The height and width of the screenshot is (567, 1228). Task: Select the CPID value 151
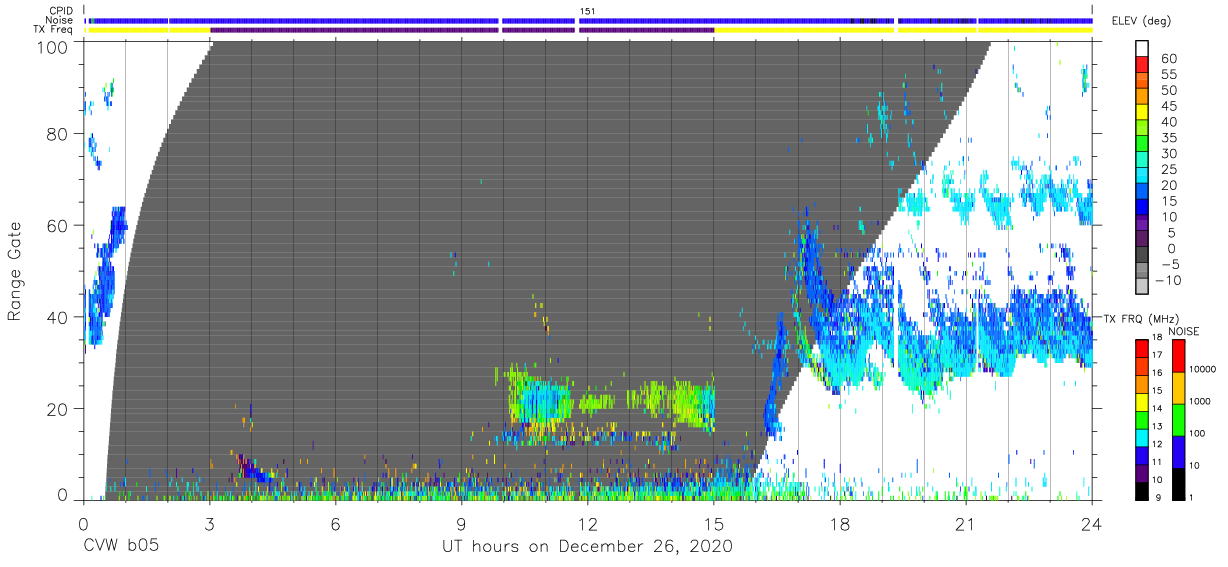coord(587,11)
